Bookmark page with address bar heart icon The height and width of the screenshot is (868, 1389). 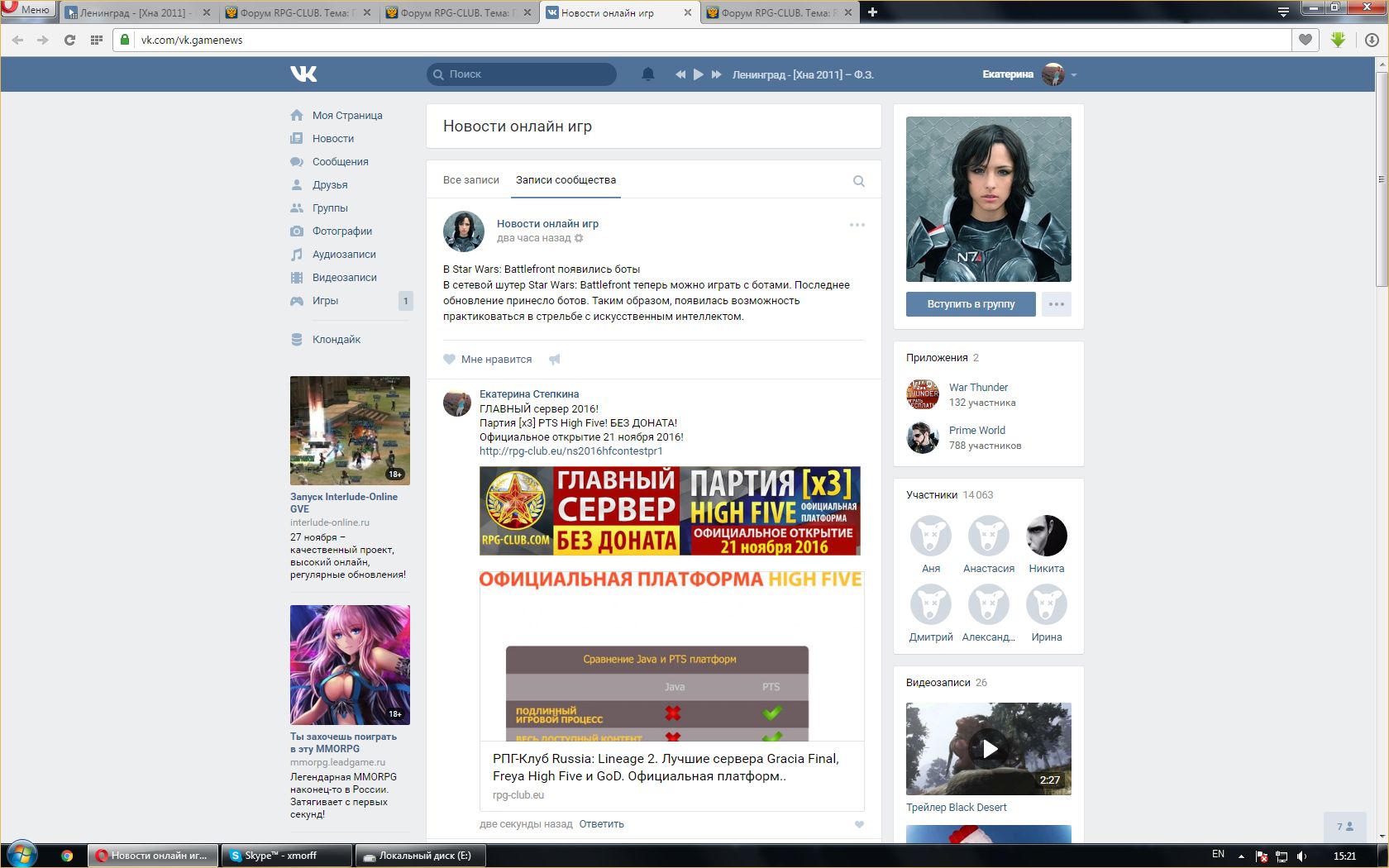1305,40
